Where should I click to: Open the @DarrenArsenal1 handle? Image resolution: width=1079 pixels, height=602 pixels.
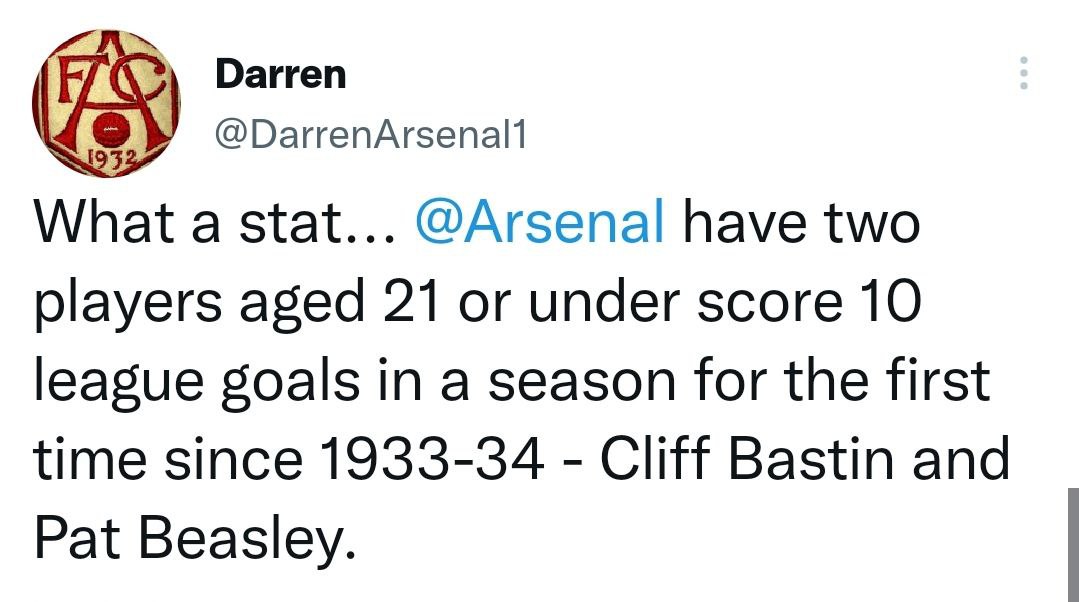pyautogui.click(x=371, y=136)
